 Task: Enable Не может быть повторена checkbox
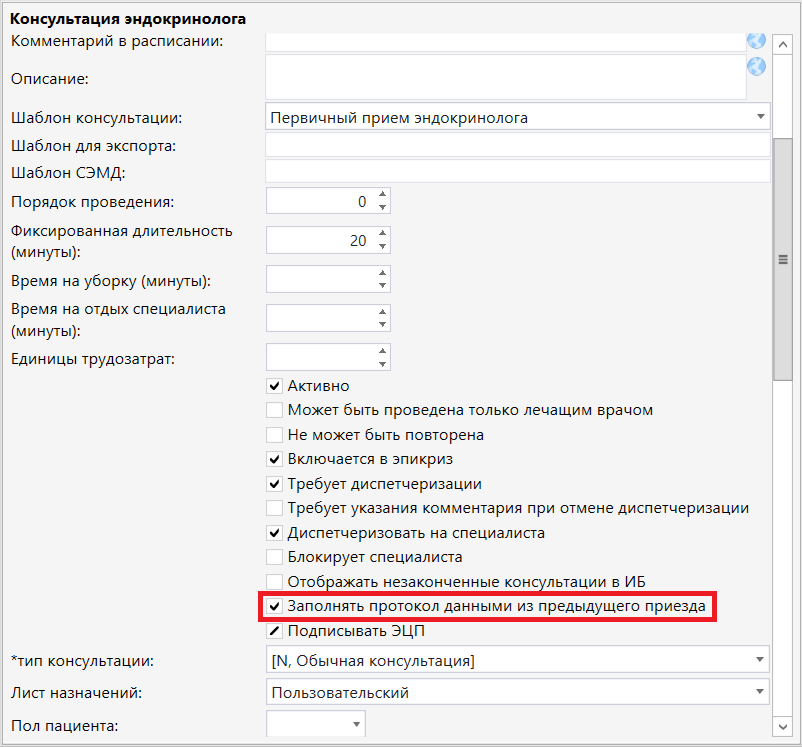[x=274, y=435]
